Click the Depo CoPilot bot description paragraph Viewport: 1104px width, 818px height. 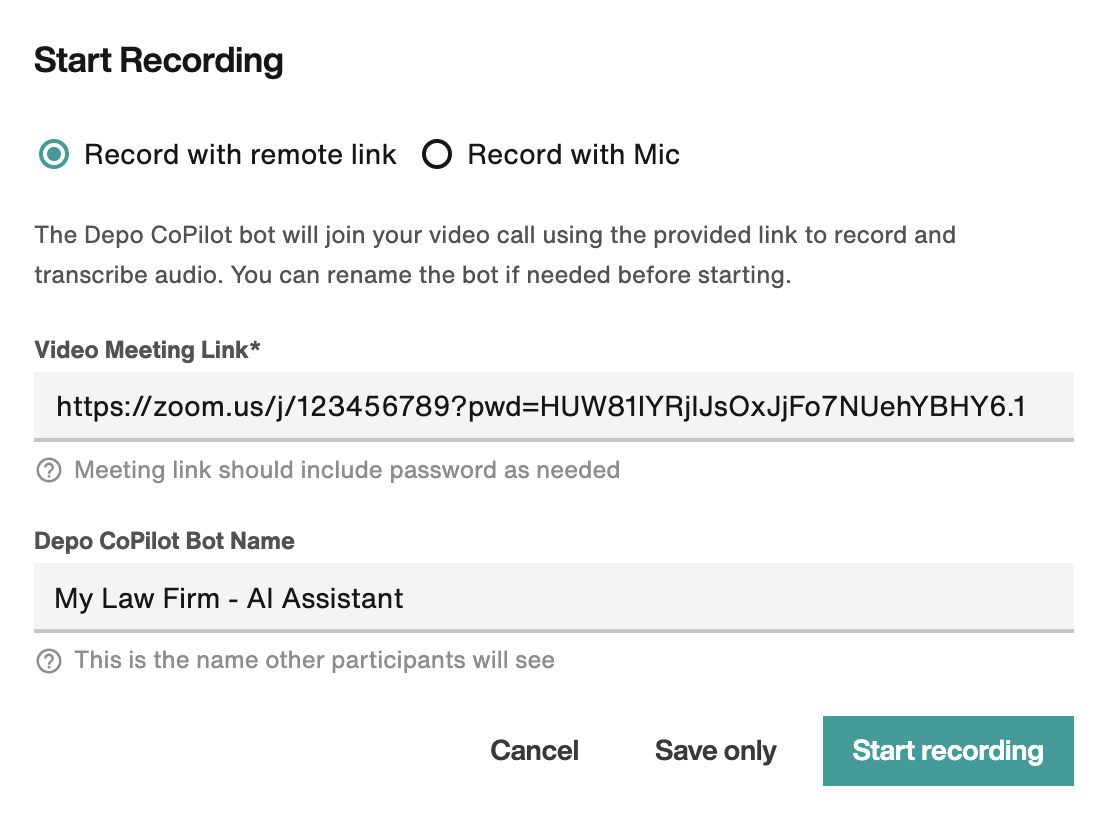click(x=495, y=254)
